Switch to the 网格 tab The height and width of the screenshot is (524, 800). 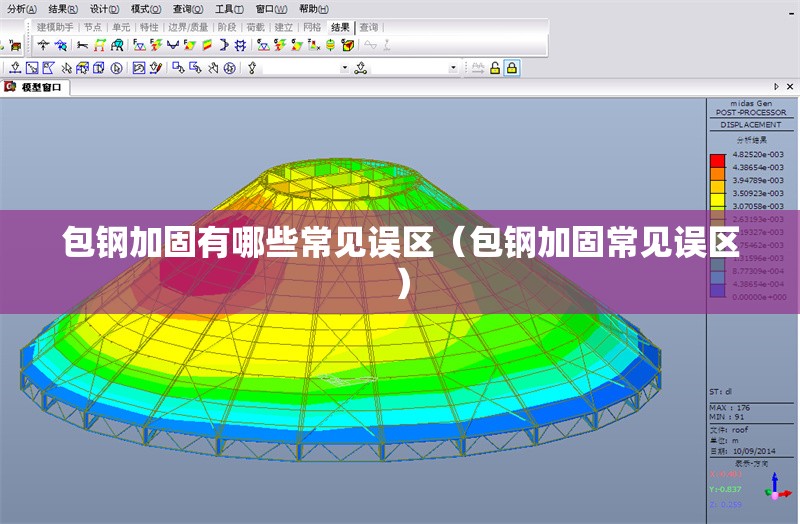pyautogui.click(x=312, y=27)
